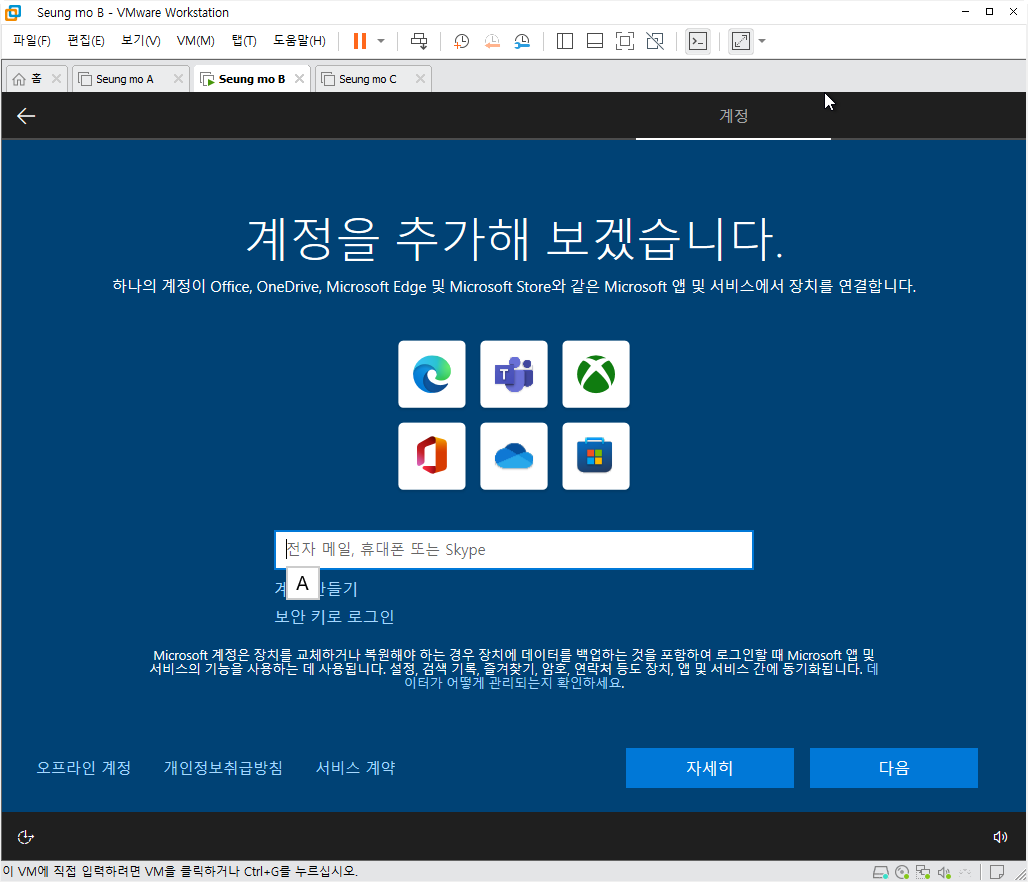This screenshot has width=1028, height=882.
Task: Click the Office tile
Action: [x=432, y=456]
